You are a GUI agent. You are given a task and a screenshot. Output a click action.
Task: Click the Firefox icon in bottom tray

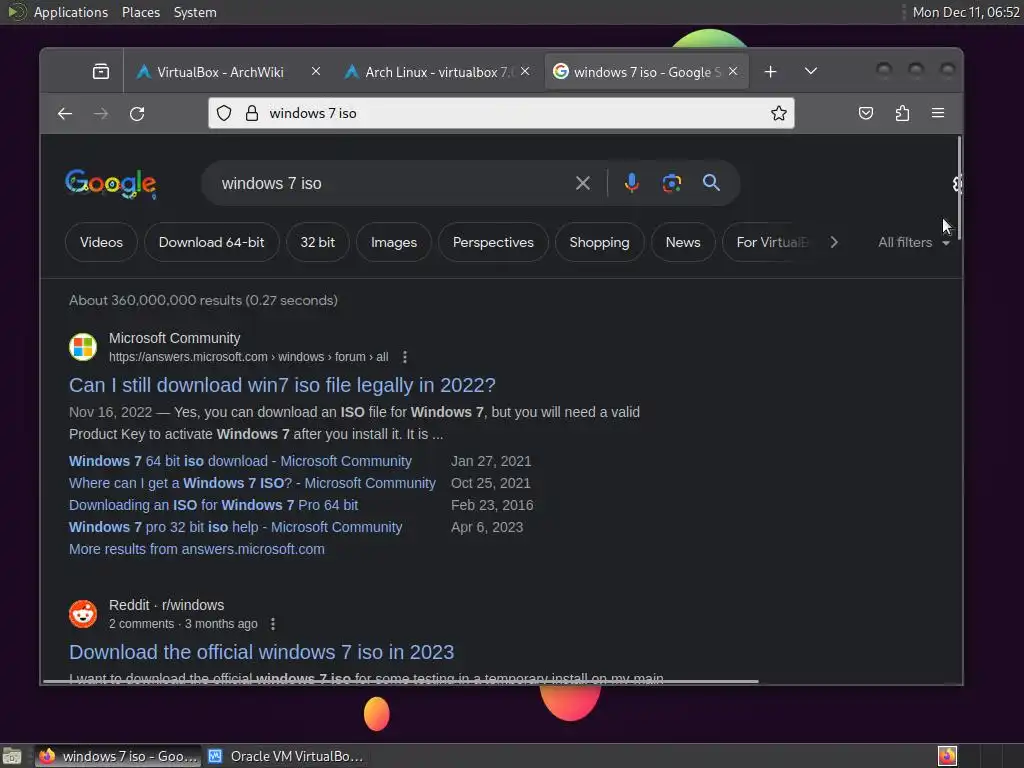click(x=947, y=756)
